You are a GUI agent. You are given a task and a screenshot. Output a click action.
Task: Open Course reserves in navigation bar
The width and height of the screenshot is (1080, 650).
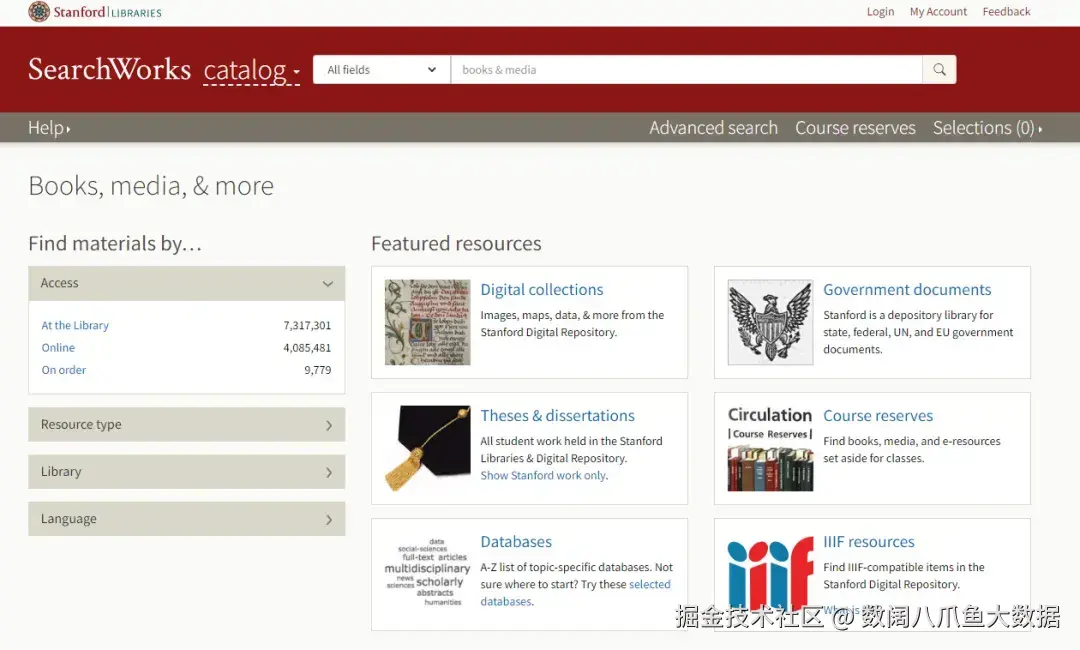pos(855,128)
